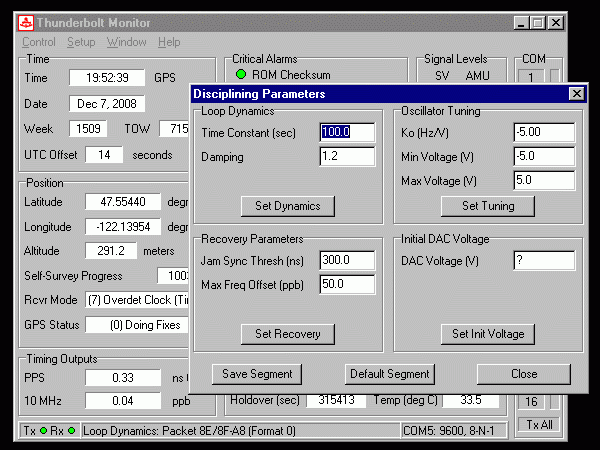Close the Disciplining Parameters dialog with X
Viewport: 600px width, 450px height.
tap(577, 94)
